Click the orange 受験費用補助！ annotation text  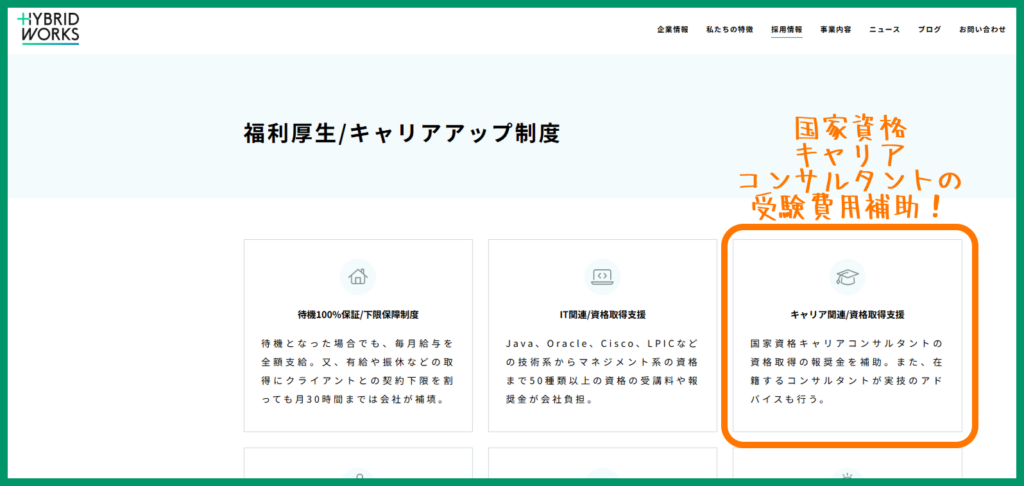[850, 207]
